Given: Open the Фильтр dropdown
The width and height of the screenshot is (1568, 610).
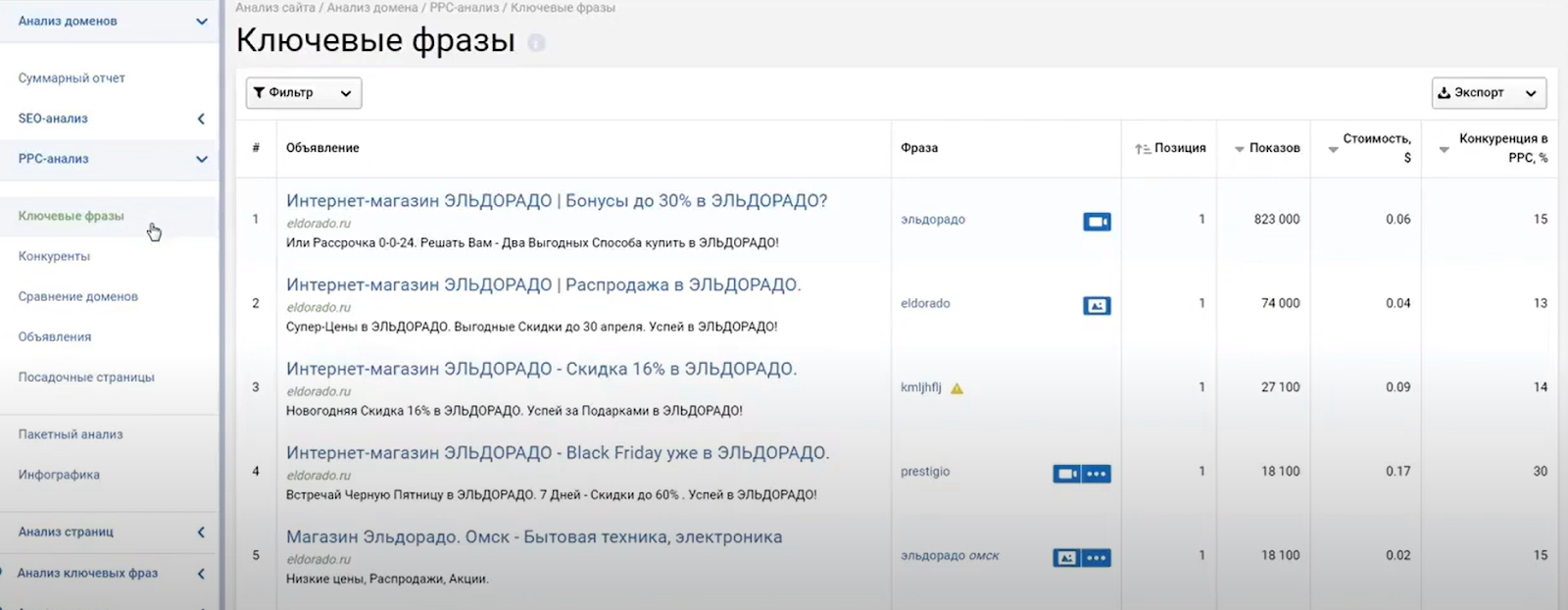Looking at the screenshot, I should coord(304,93).
